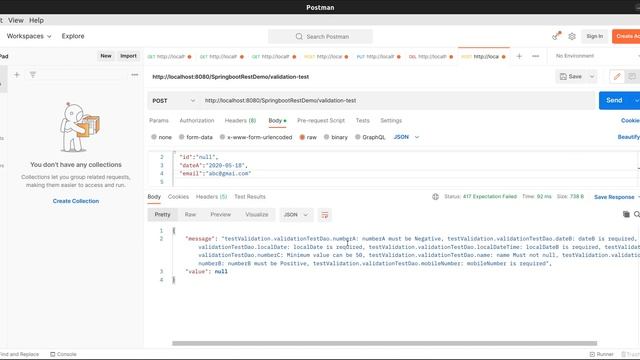Switch to response Cookies tab
The image size is (640, 360).
[178, 197]
